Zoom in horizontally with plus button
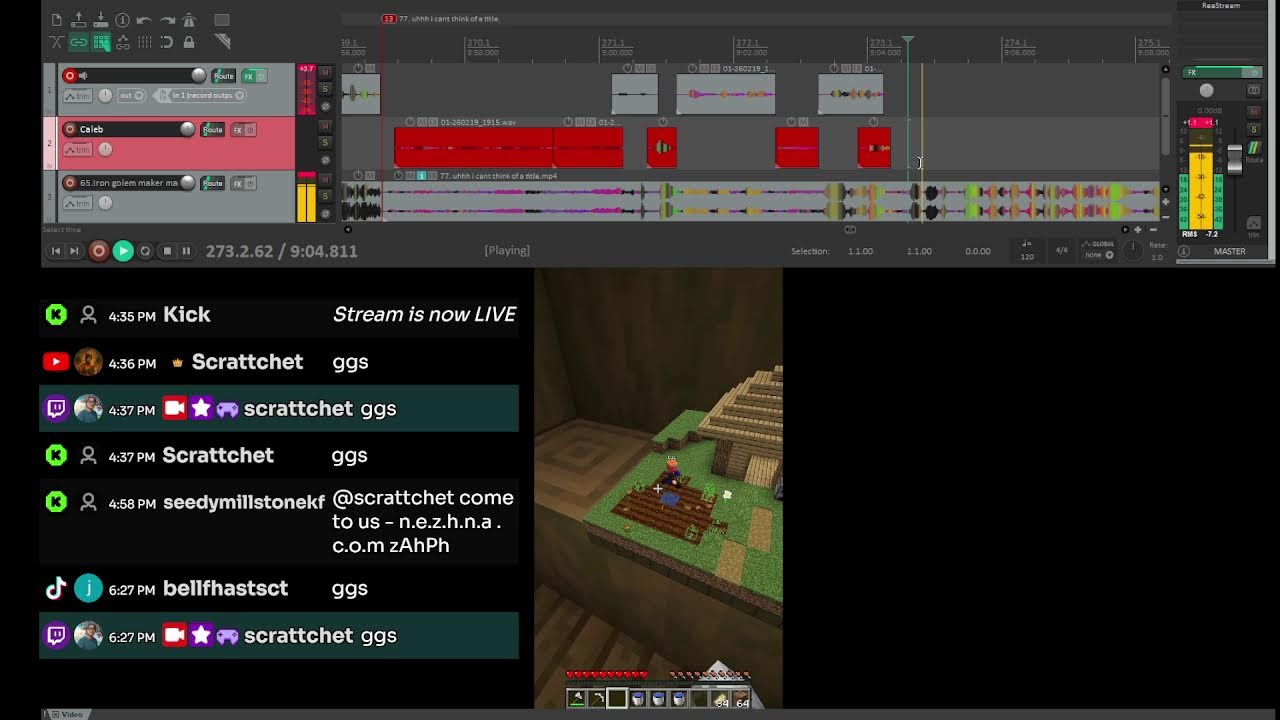 1137,230
